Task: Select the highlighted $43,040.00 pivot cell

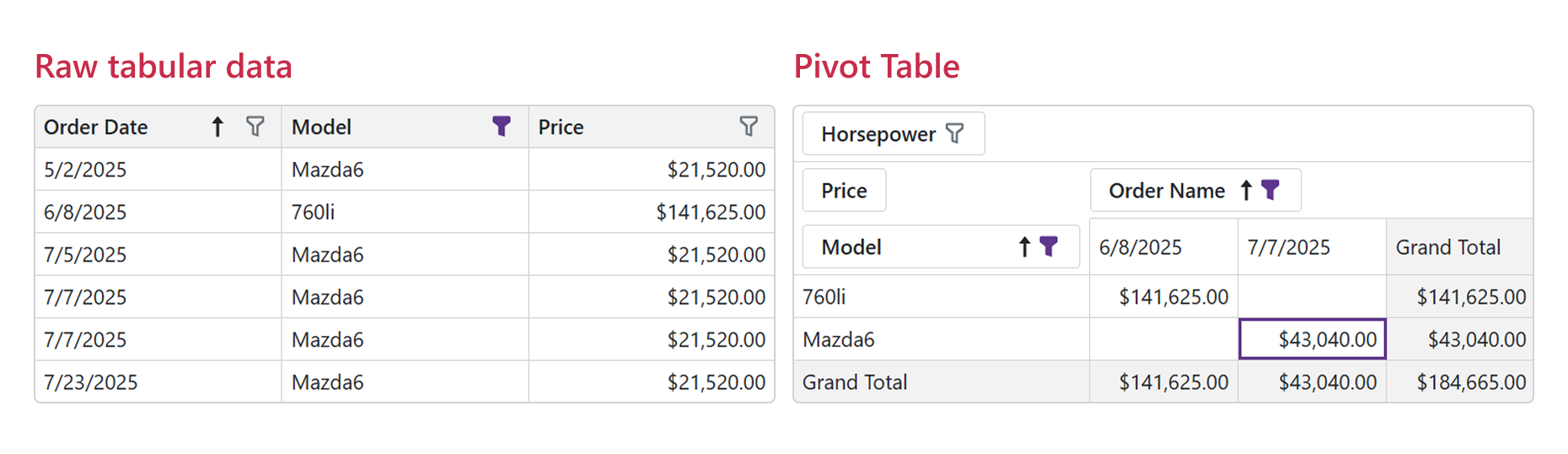Action: (x=1313, y=339)
